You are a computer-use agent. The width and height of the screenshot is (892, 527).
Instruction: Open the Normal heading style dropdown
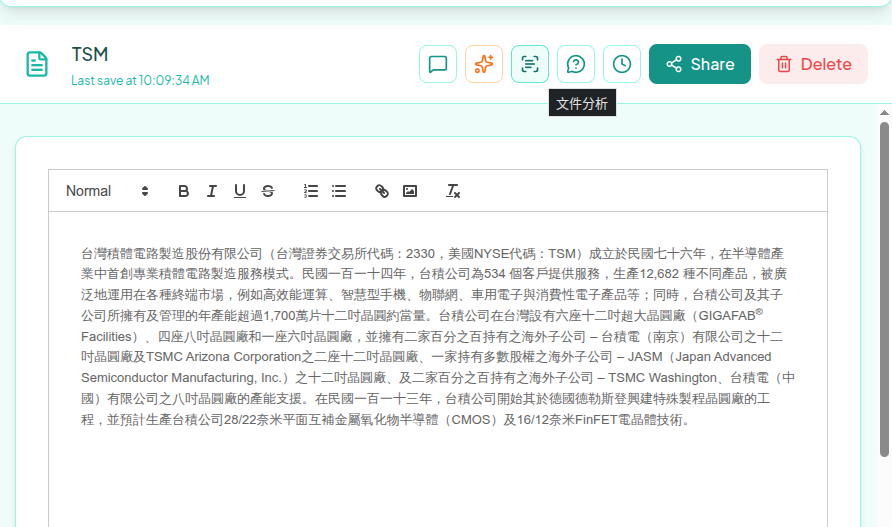[x=107, y=191]
